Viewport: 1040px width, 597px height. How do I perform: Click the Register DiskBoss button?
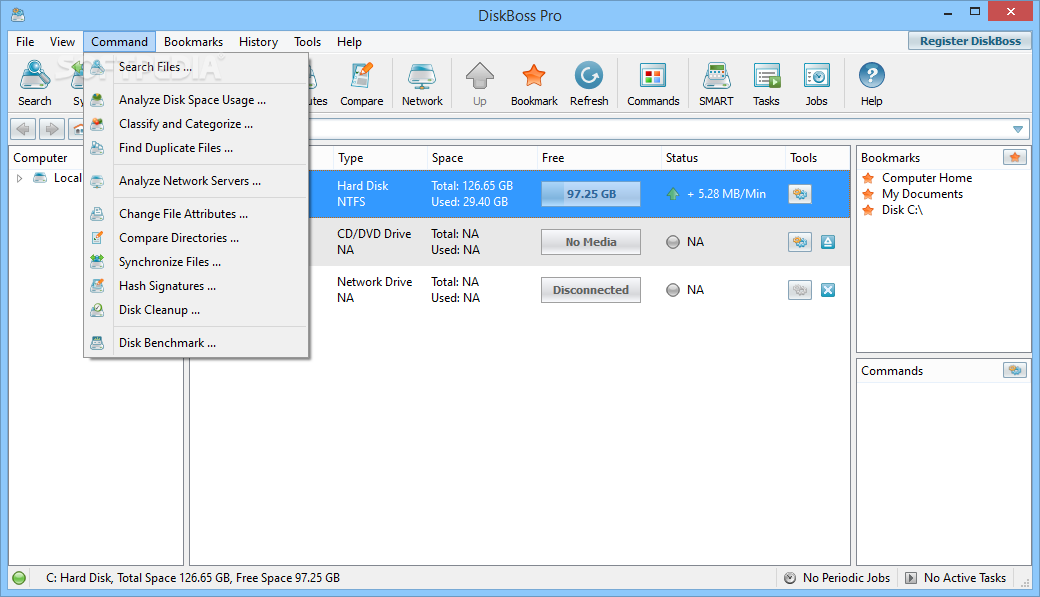(x=970, y=41)
